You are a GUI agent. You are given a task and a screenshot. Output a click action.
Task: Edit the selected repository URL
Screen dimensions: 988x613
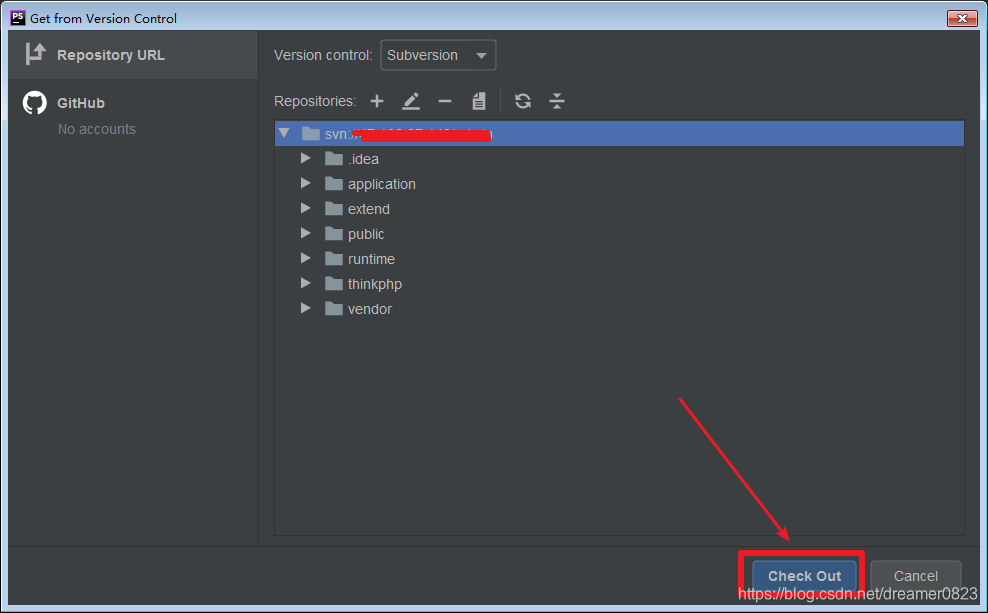412,101
